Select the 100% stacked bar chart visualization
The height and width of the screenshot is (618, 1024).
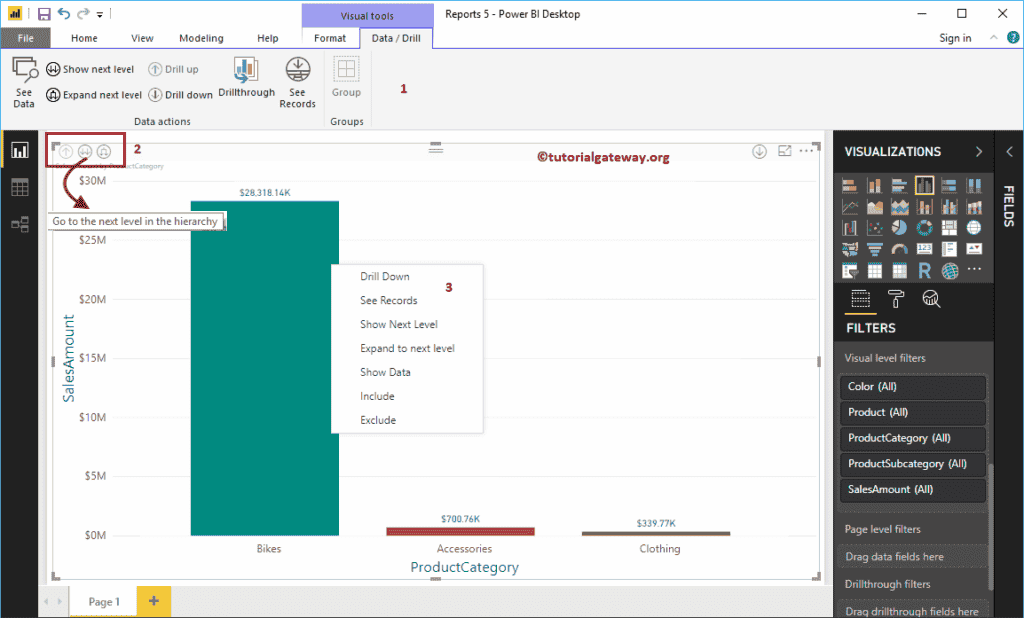949,186
